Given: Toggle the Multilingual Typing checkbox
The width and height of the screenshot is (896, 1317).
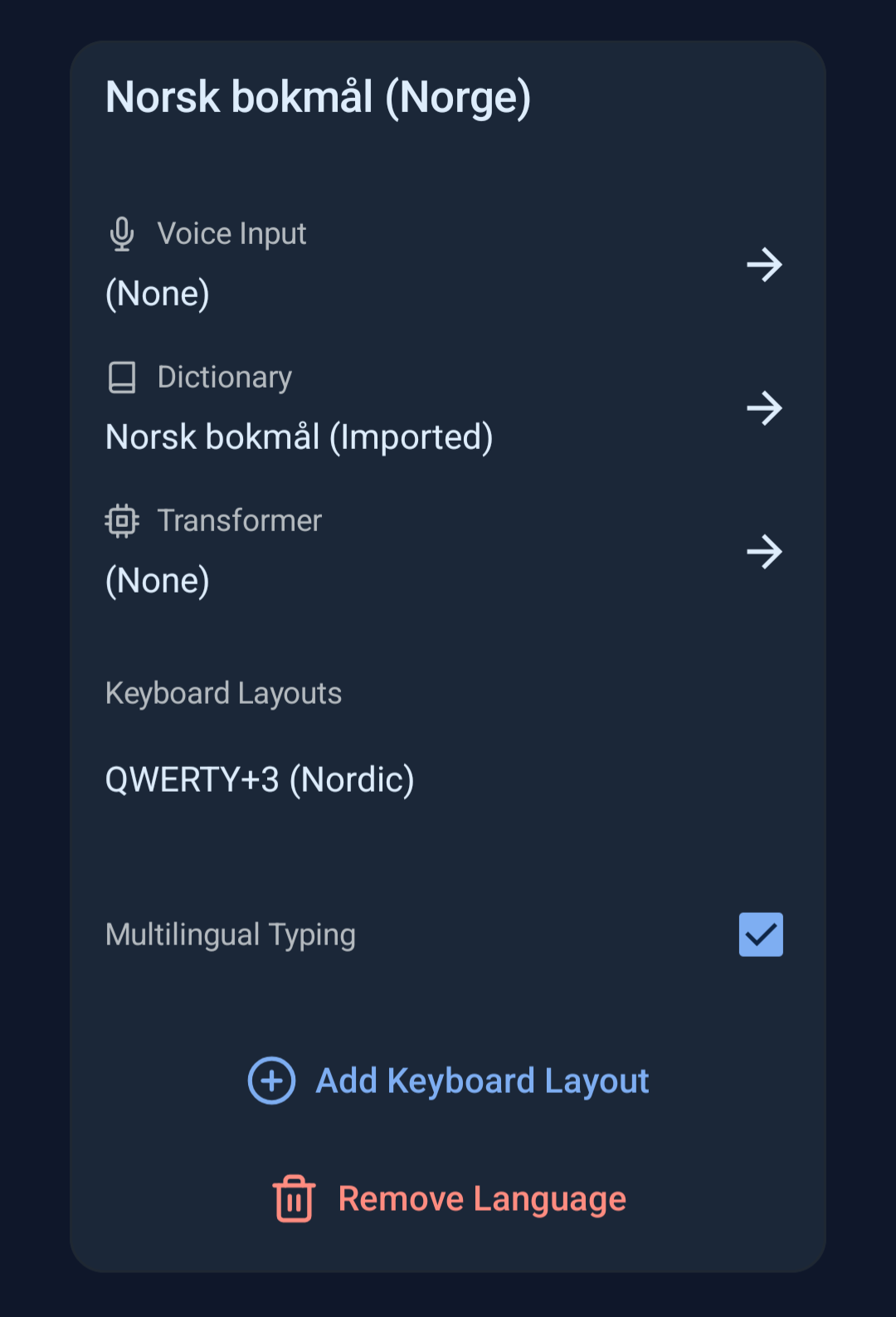Looking at the screenshot, I should click(761, 934).
